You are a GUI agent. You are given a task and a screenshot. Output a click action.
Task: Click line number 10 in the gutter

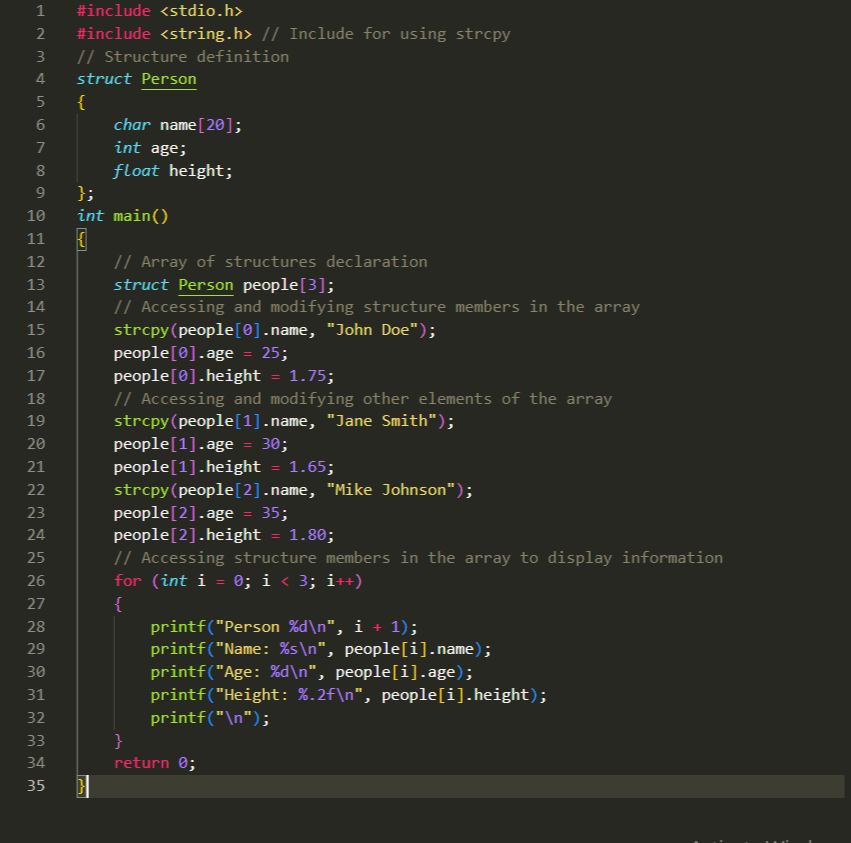click(x=35, y=216)
